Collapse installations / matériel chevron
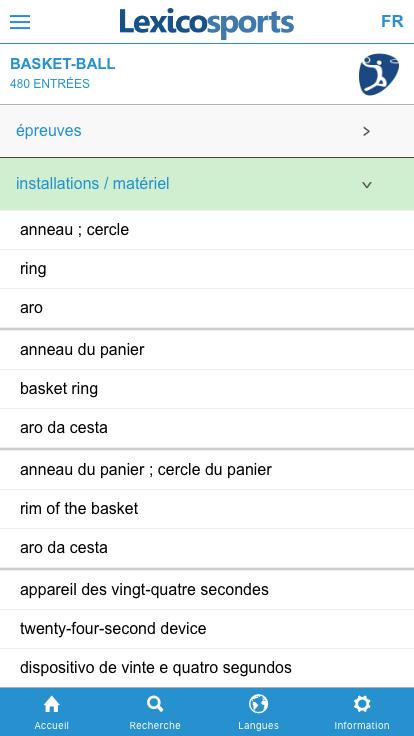414x736 pixels. pyautogui.click(x=367, y=185)
